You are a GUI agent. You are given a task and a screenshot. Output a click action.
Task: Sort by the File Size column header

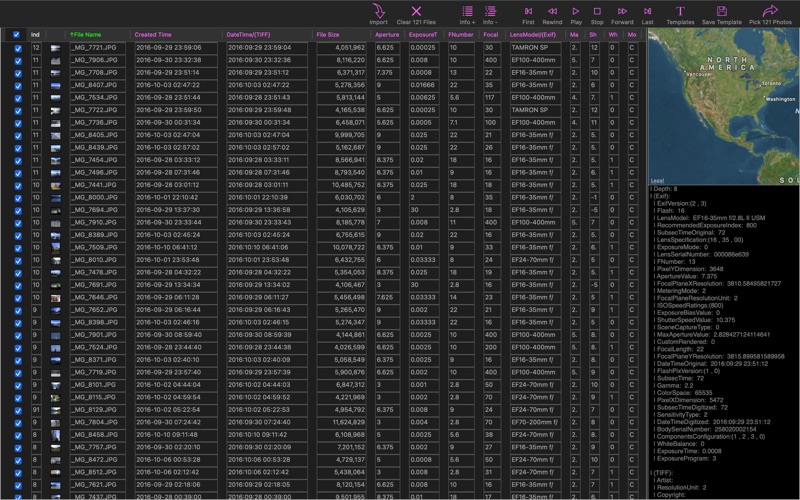point(328,35)
